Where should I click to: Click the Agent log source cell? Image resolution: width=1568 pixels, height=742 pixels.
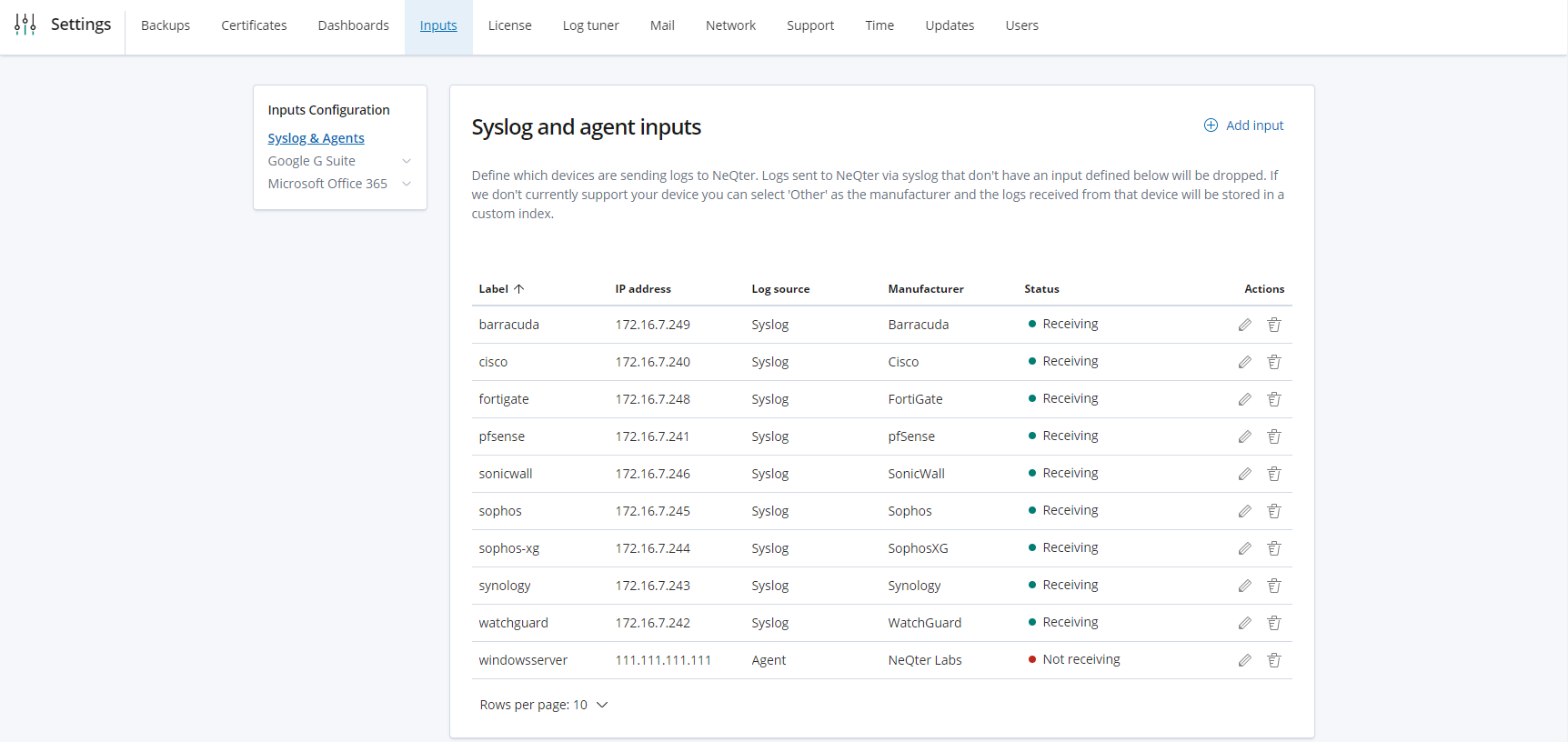pos(769,660)
